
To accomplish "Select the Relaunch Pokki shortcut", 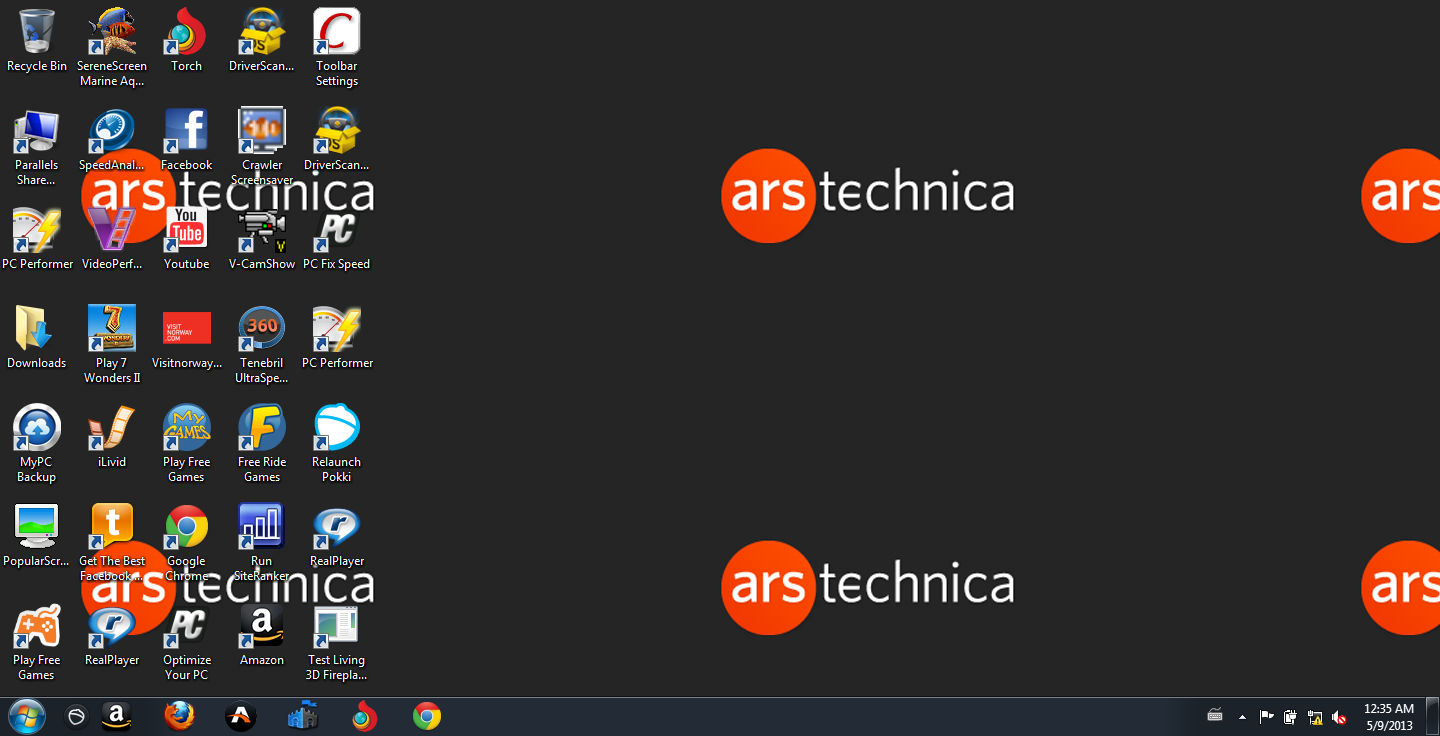I will pyautogui.click(x=337, y=444).
